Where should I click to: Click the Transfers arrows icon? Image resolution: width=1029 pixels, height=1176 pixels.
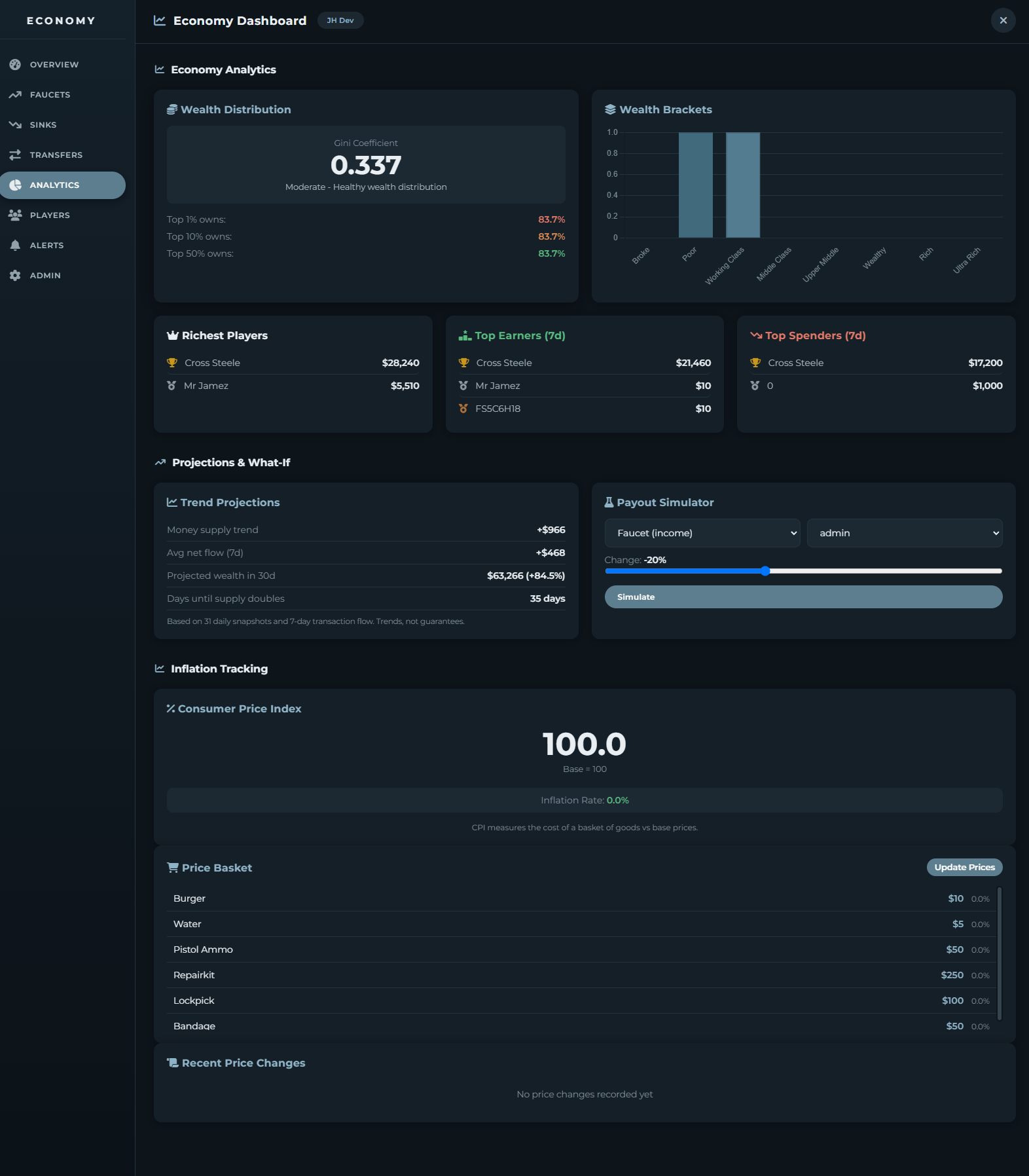[x=15, y=155]
